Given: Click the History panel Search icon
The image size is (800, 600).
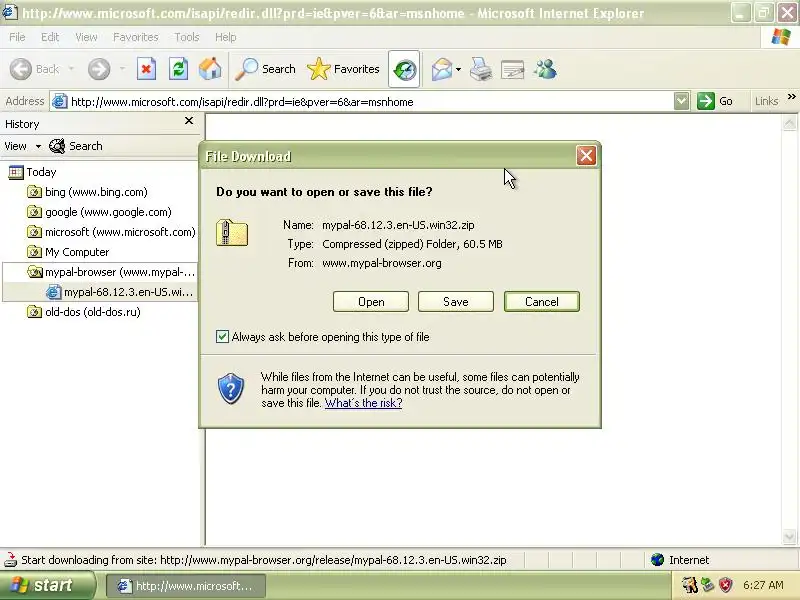Looking at the screenshot, I should (57, 146).
